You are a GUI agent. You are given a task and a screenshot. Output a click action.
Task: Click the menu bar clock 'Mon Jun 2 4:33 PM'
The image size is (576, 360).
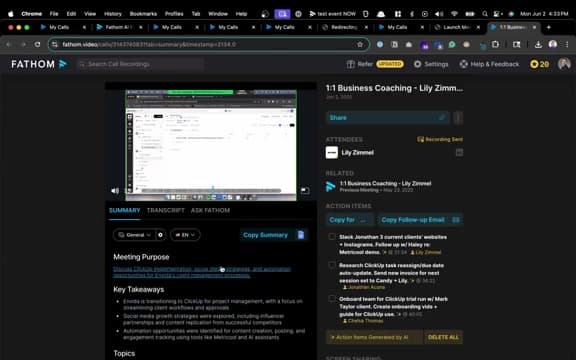(544, 14)
